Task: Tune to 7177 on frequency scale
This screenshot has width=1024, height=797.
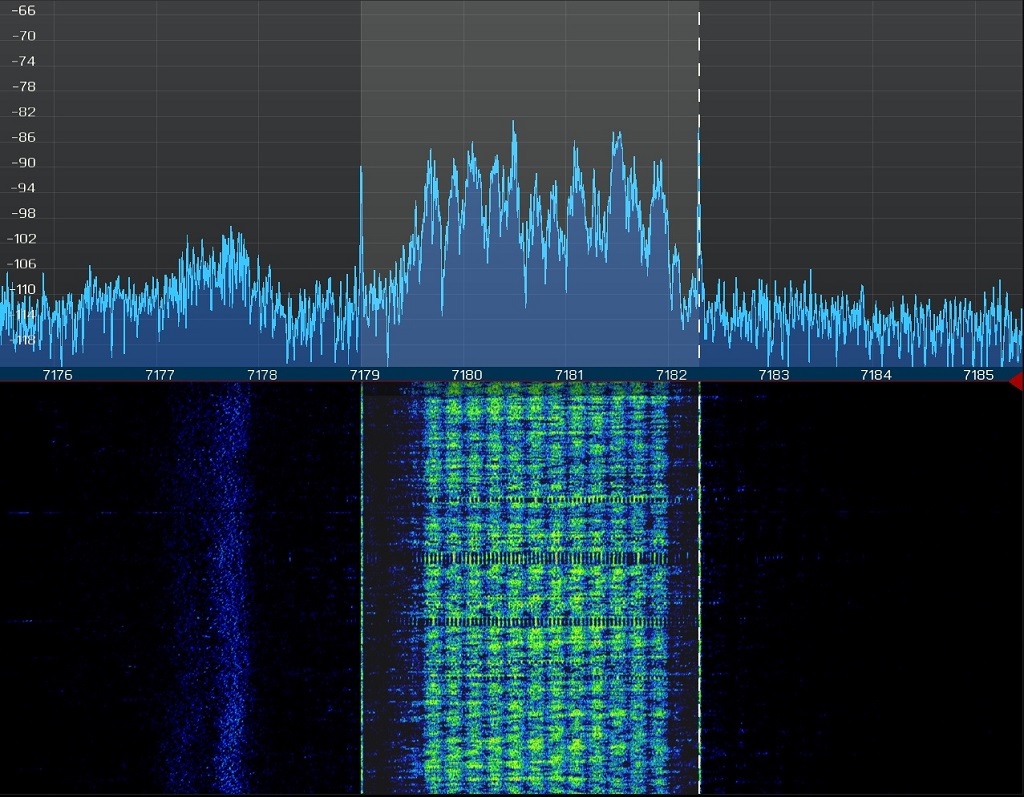Action: coord(160,375)
